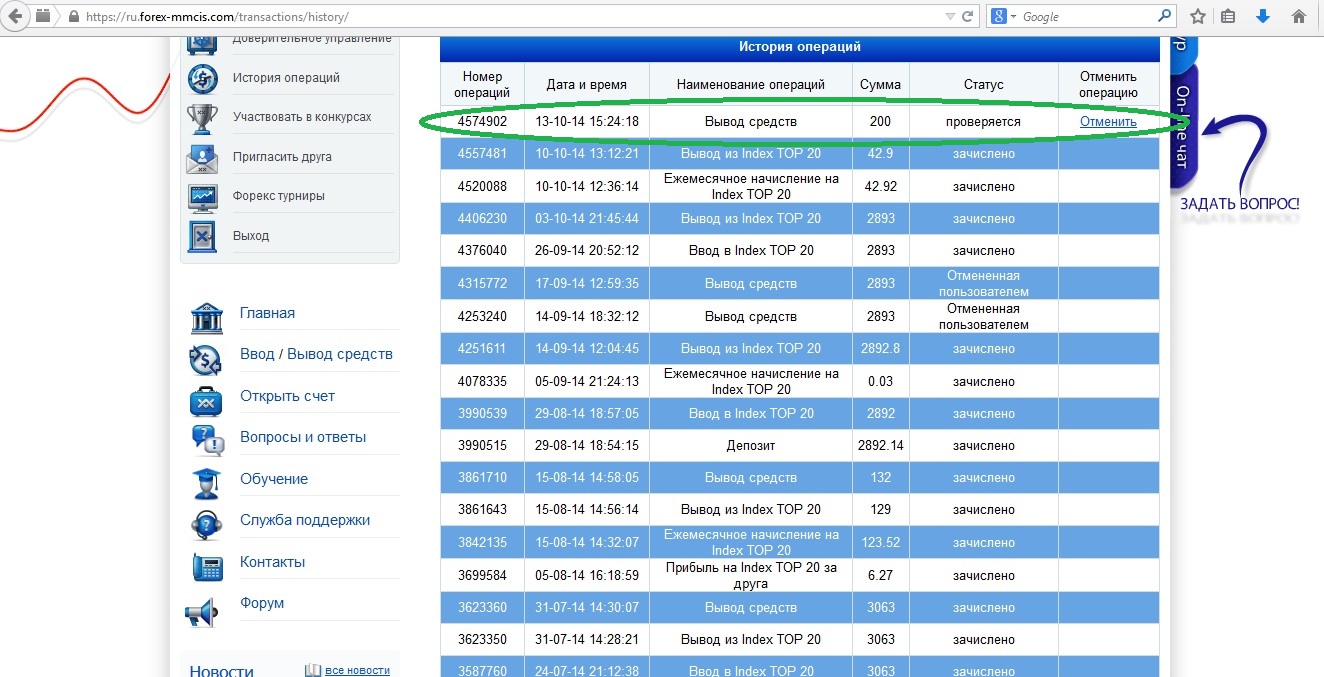
Task: Click the trophy icon for Участвовать в конкурсах
Action: [202, 118]
